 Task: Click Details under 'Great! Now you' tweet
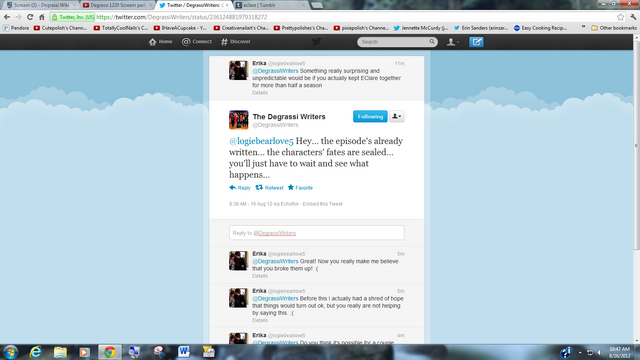(260, 276)
